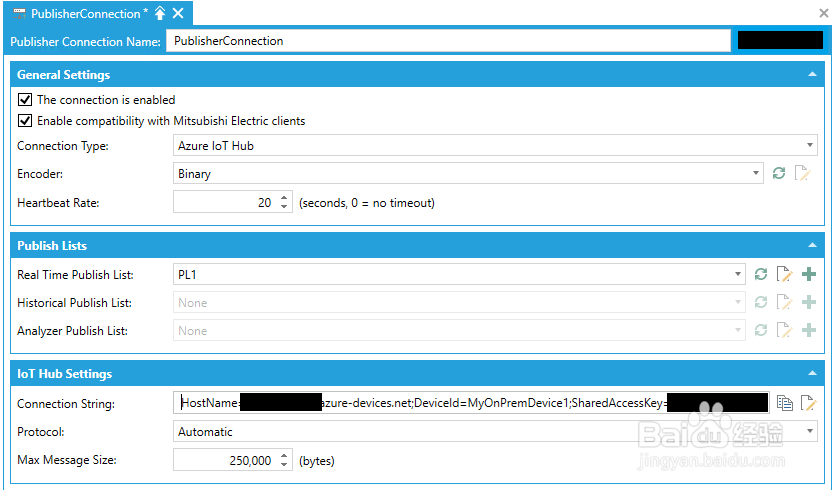Open the Encoder dropdown

tap(756, 174)
